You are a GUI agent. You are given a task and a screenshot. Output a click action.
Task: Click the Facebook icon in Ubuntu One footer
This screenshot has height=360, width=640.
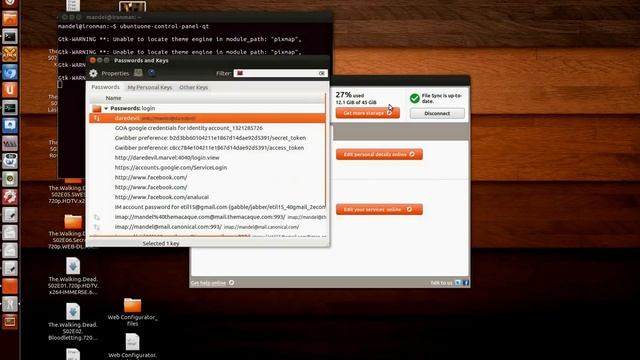[x=466, y=282]
